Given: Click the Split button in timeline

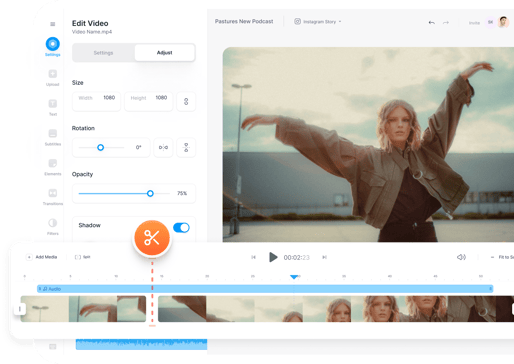Looking at the screenshot, I should click(83, 257).
